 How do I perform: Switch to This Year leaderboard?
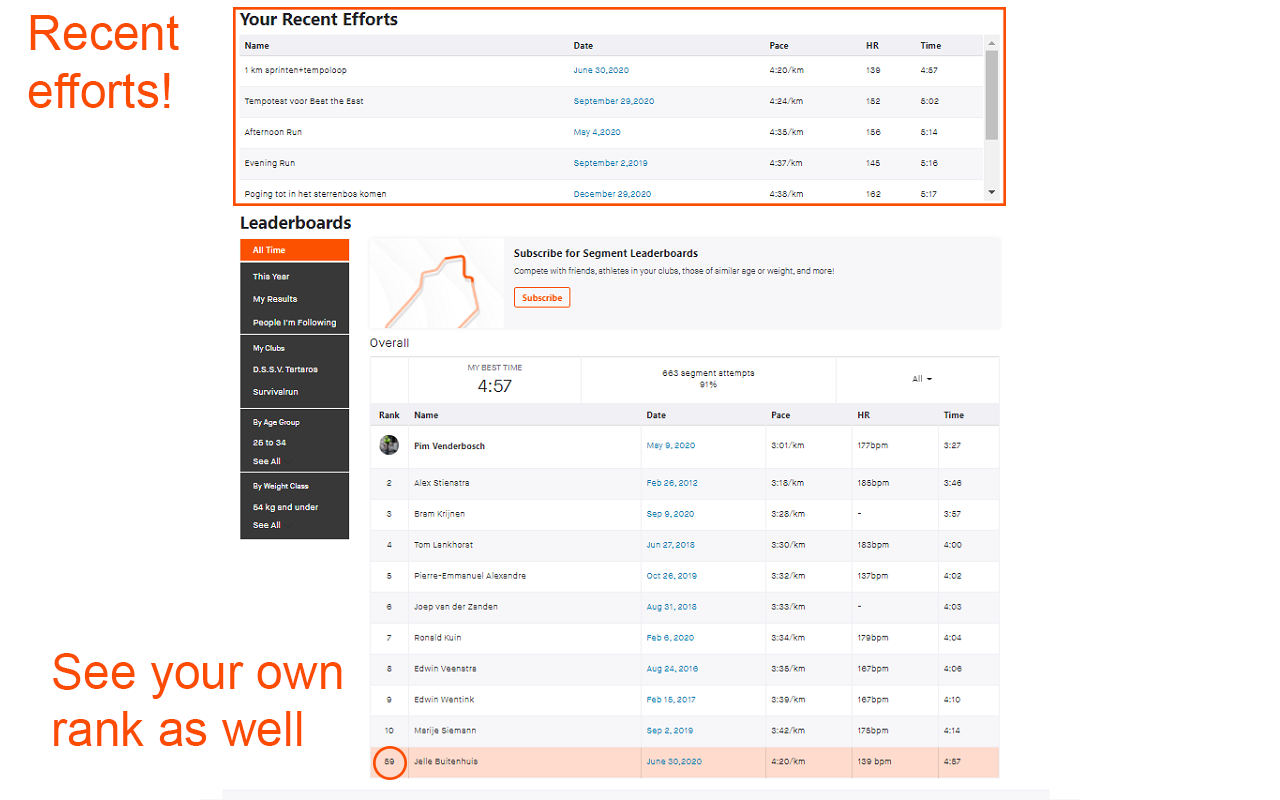(x=271, y=276)
